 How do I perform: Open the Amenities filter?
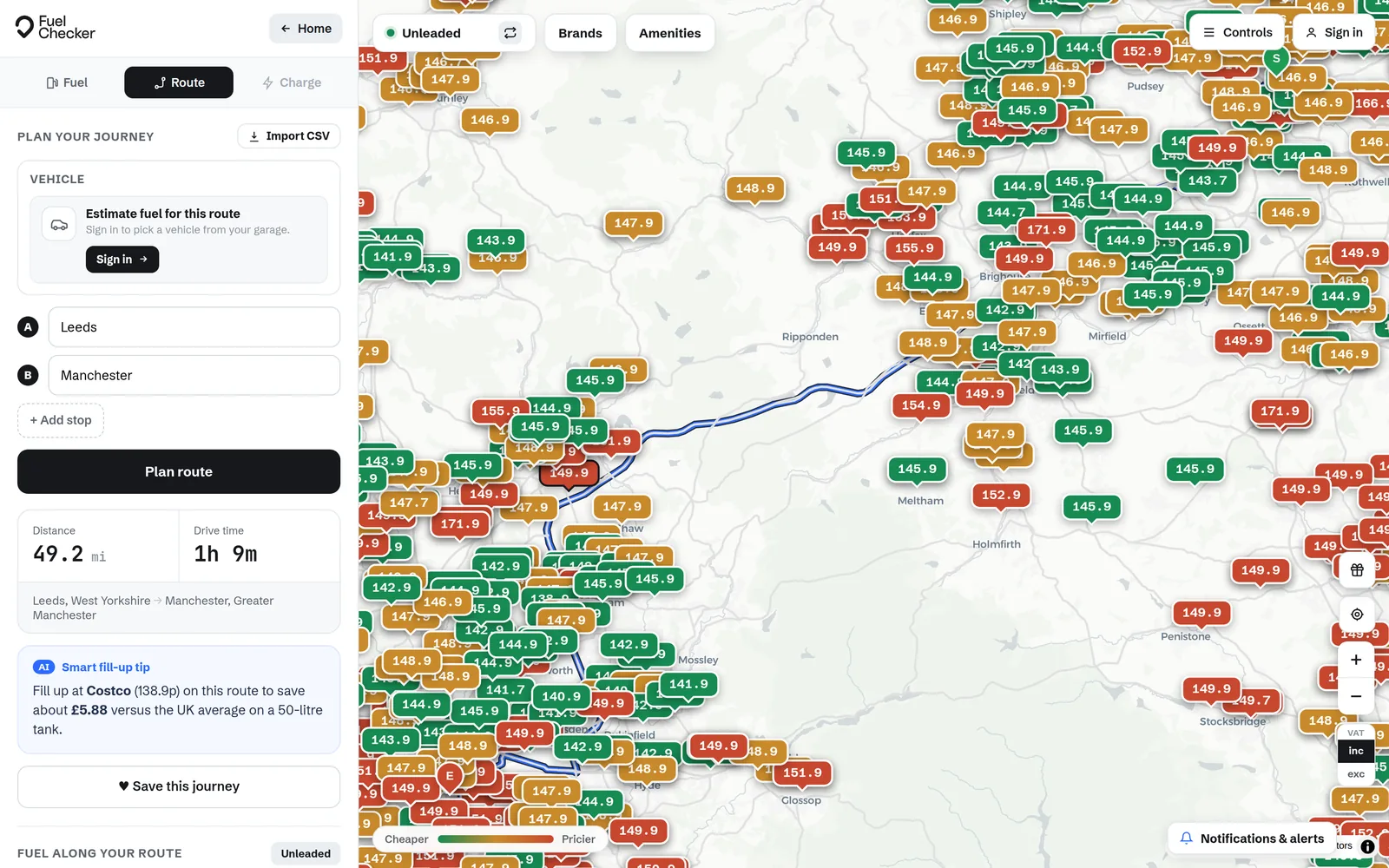(x=669, y=33)
